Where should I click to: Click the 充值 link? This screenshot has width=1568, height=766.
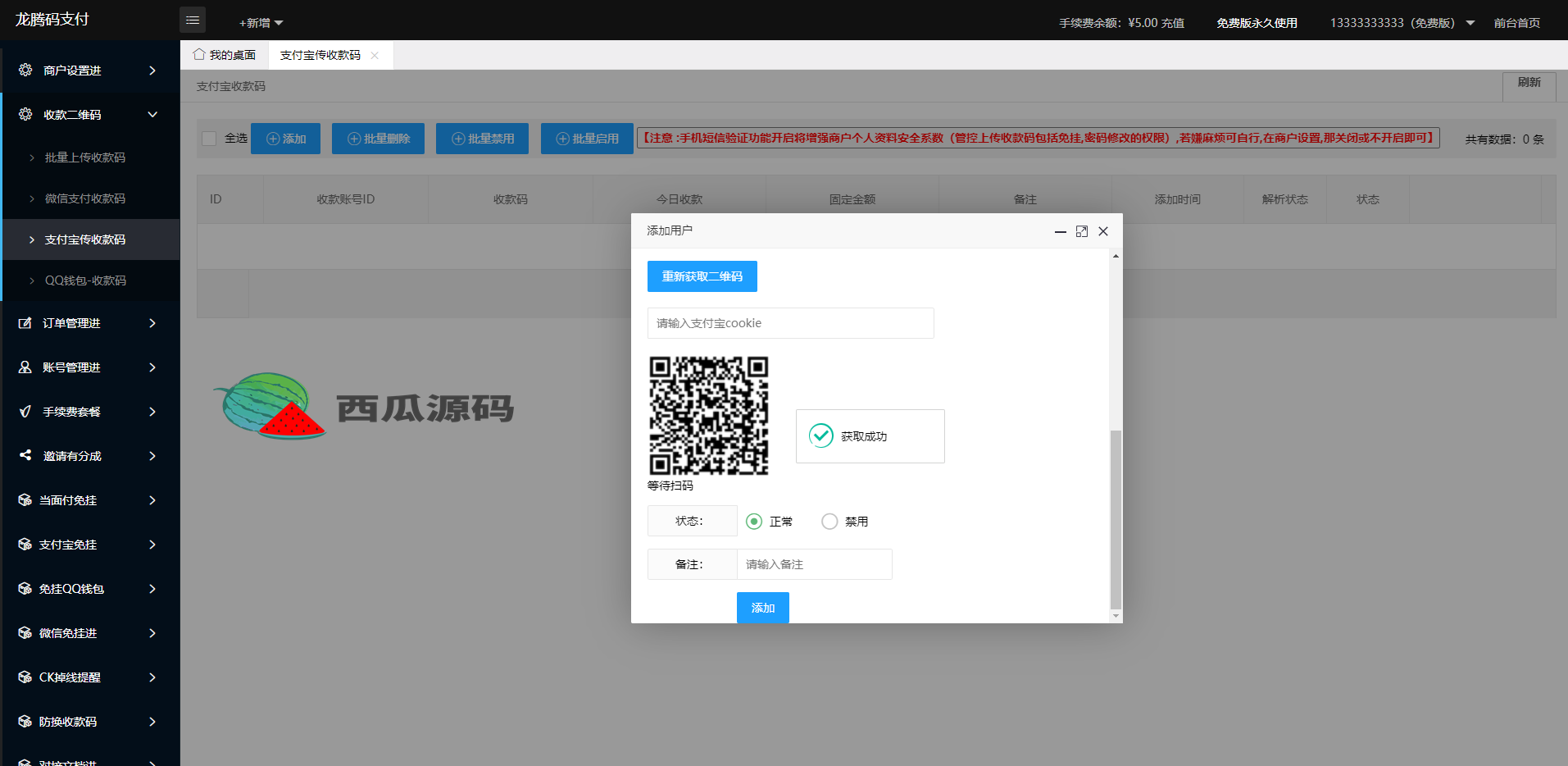pyautogui.click(x=1173, y=23)
